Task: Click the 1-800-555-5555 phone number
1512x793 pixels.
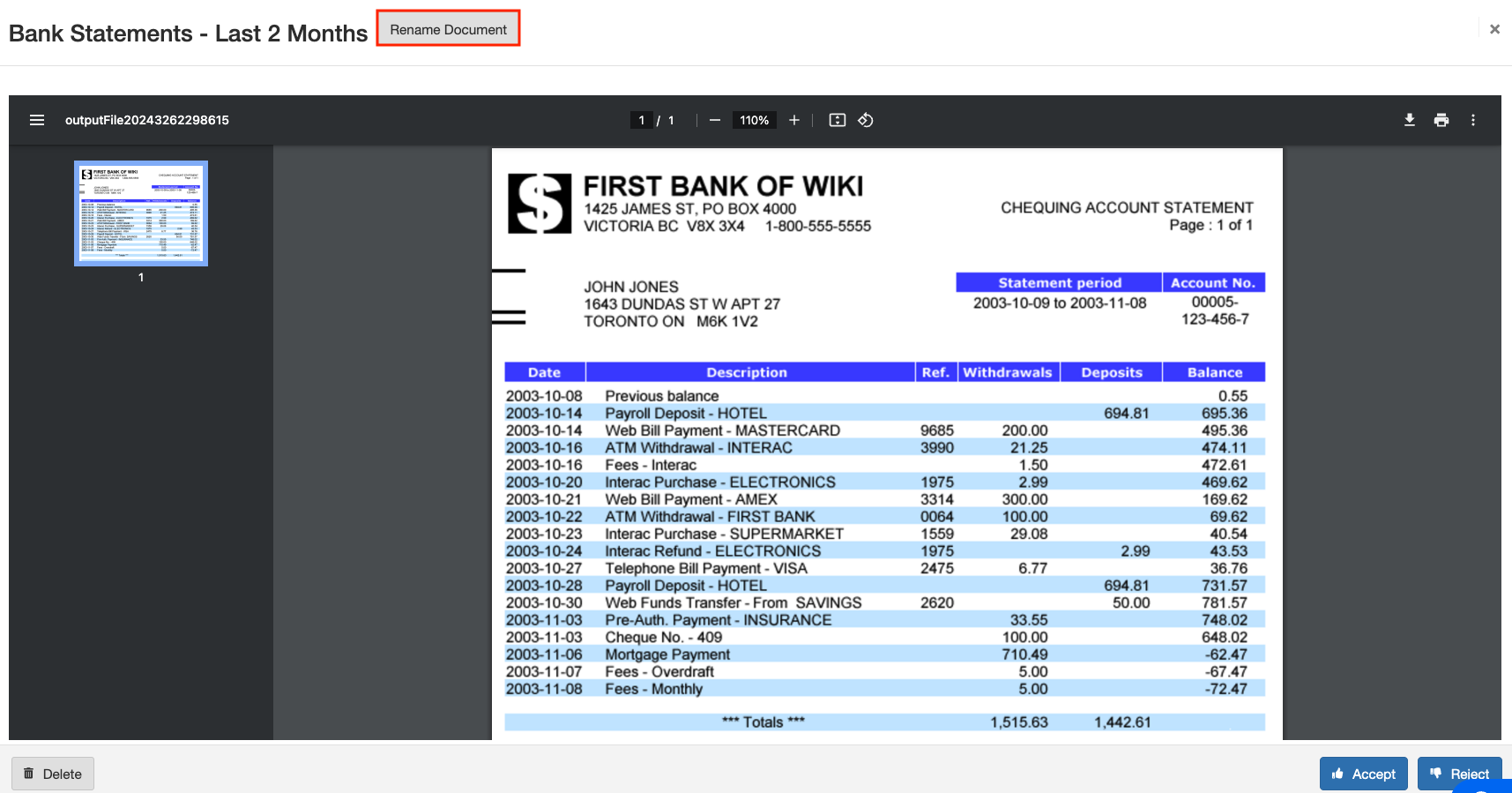Action: pyautogui.click(x=818, y=226)
